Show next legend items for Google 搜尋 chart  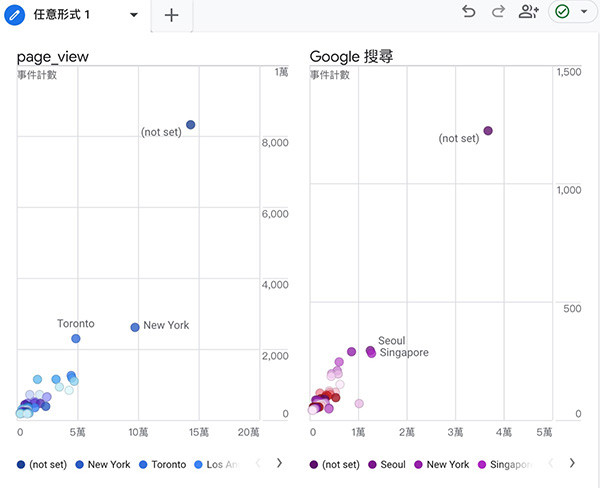click(572, 463)
